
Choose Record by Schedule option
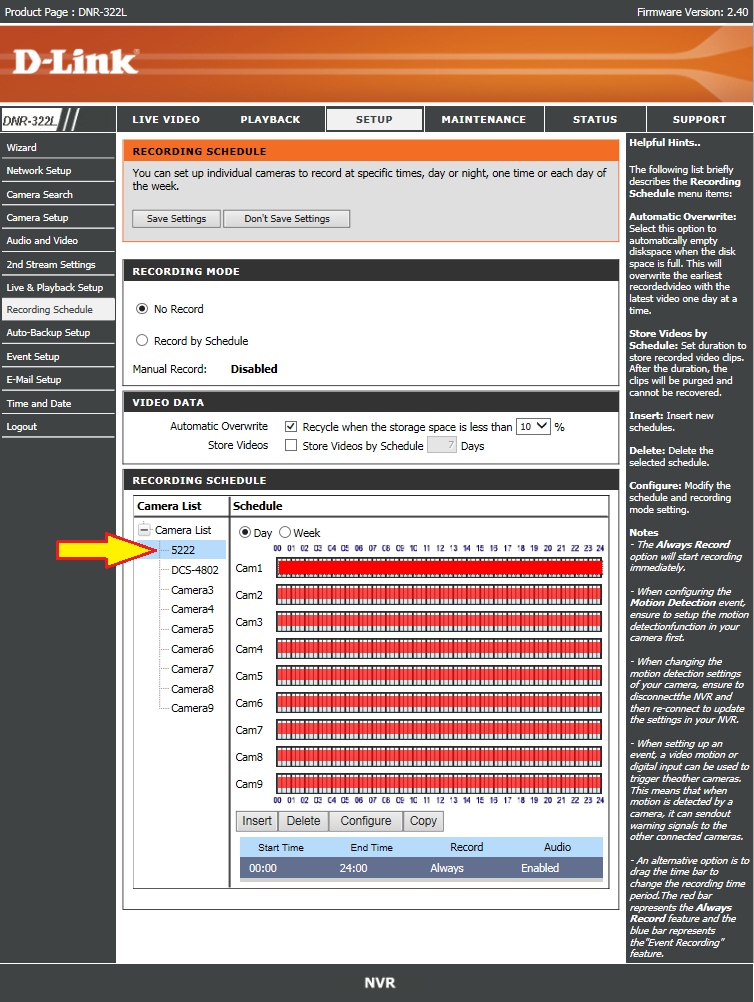click(x=142, y=341)
